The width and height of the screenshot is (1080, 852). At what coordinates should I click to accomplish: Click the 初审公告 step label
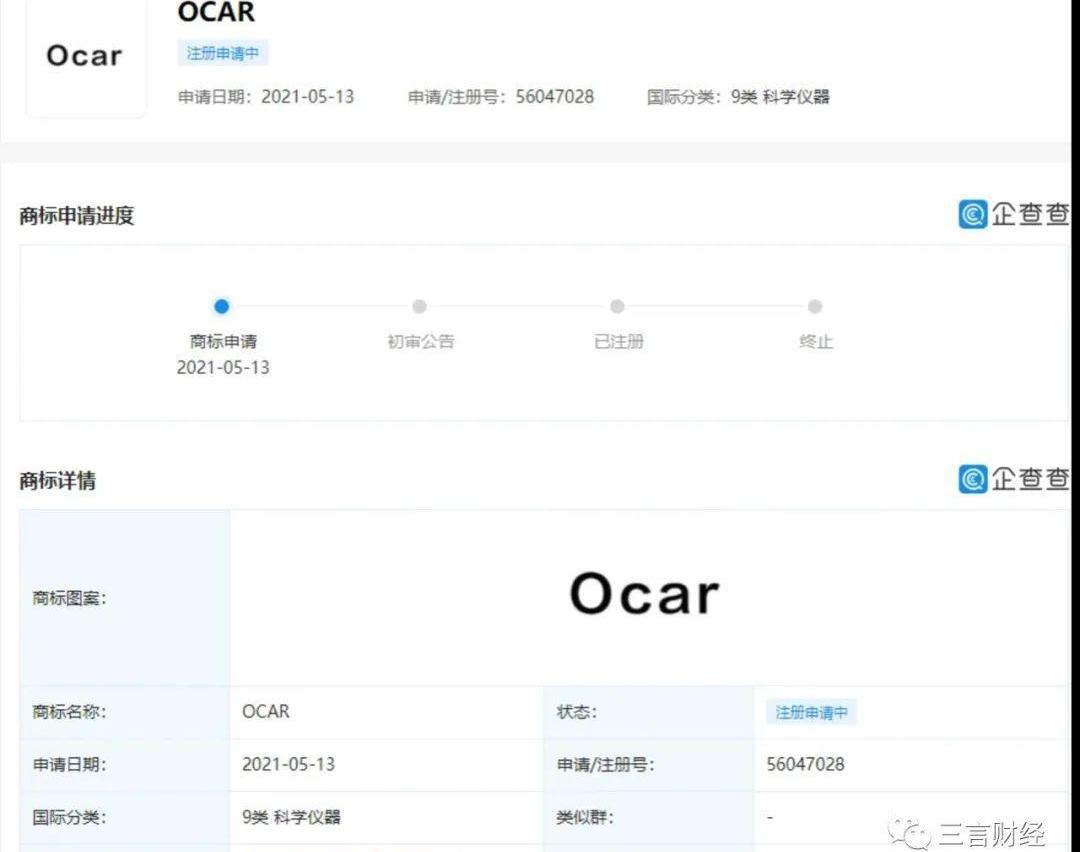[x=420, y=342]
